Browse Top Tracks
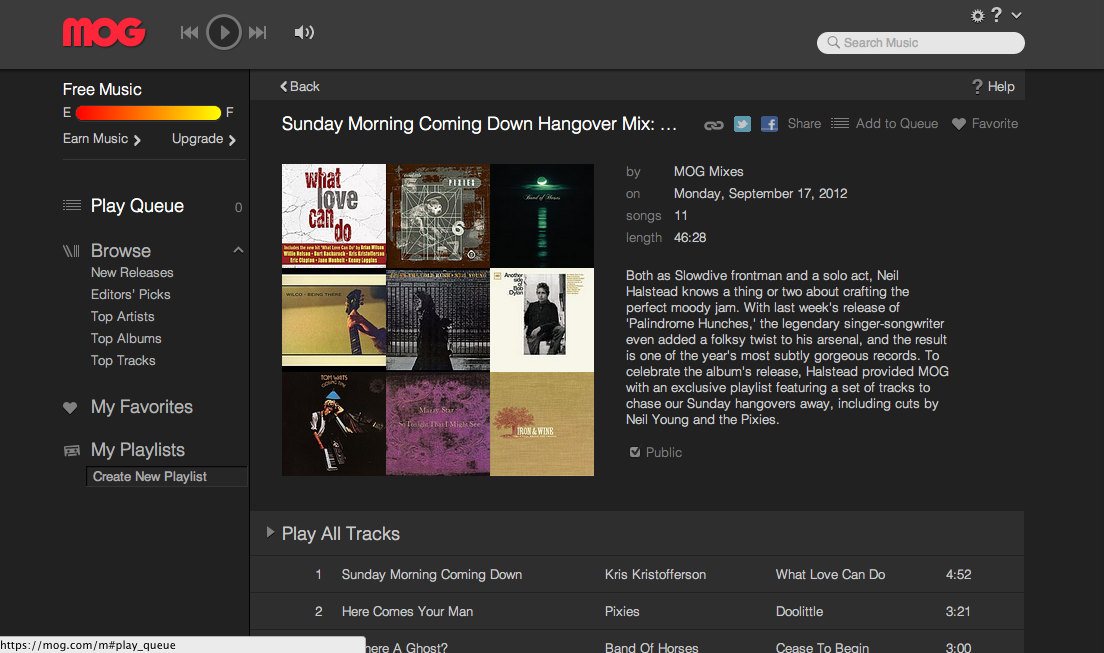Screen dimensions: 1104x653 pos(123,361)
